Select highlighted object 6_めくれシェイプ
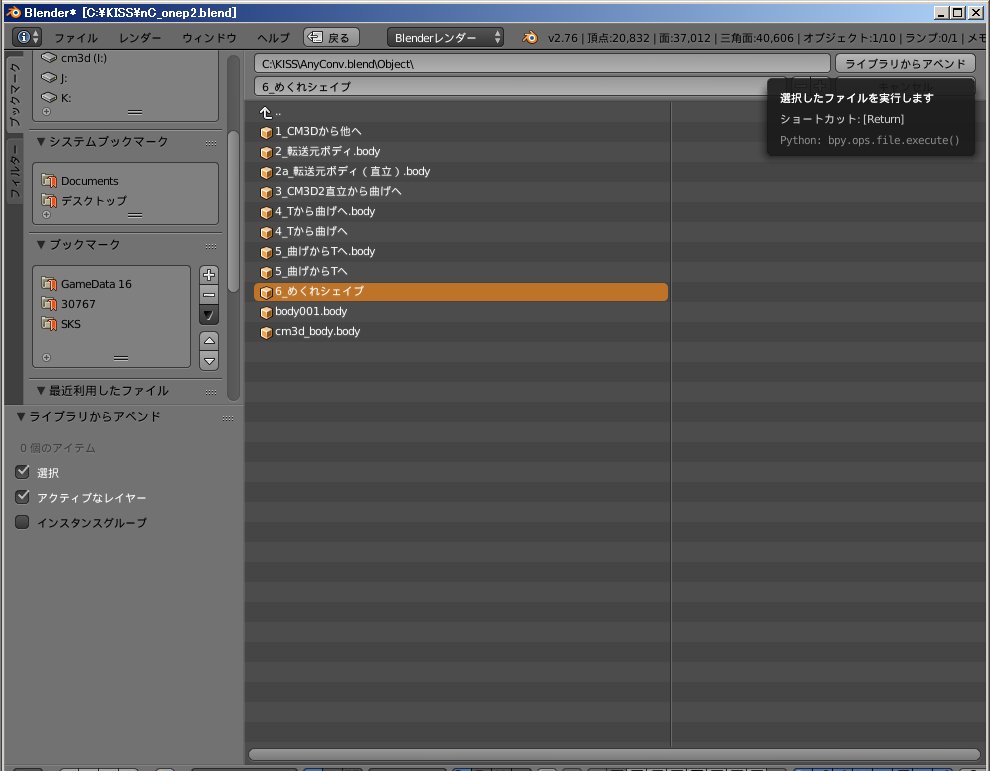The width and height of the screenshot is (990, 771). point(460,291)
